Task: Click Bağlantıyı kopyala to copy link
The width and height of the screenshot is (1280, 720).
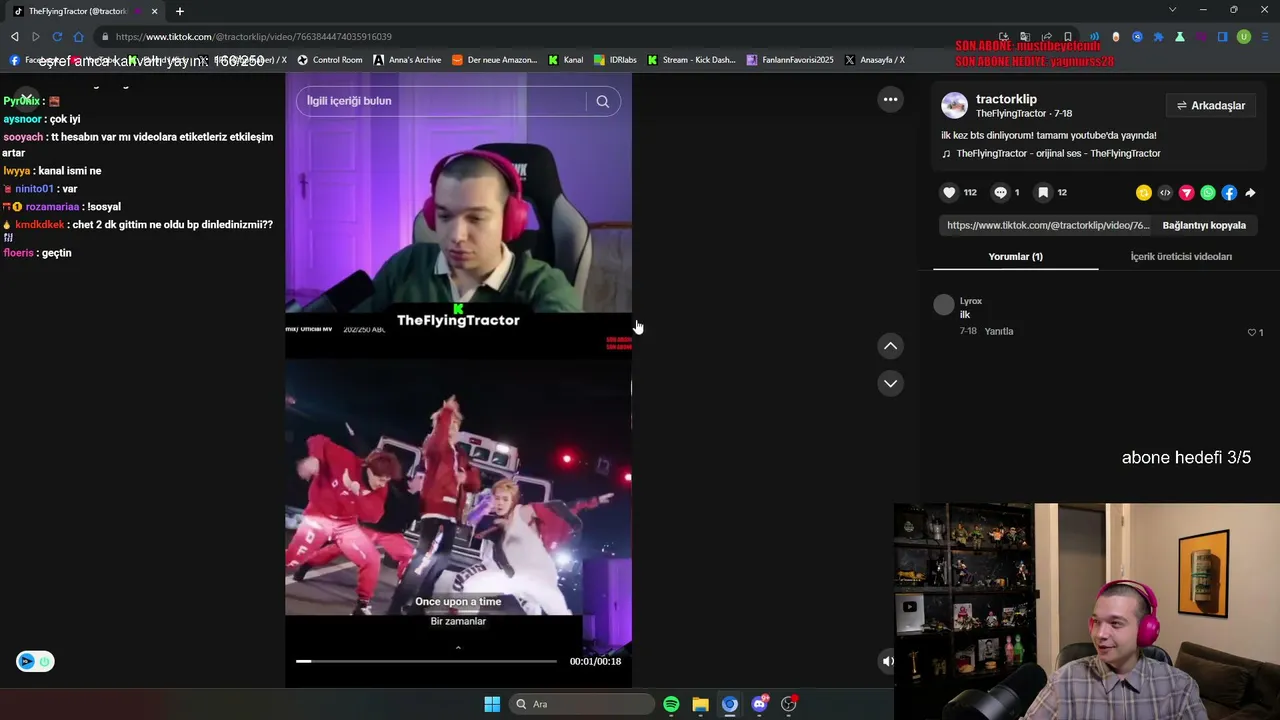Action: tap(1204, 226)
